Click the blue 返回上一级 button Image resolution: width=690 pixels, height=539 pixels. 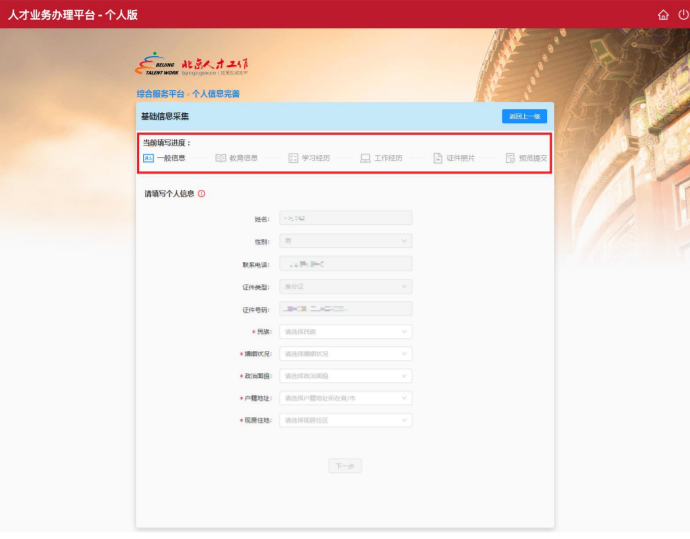pyautogui.click(x=525, y=116)
